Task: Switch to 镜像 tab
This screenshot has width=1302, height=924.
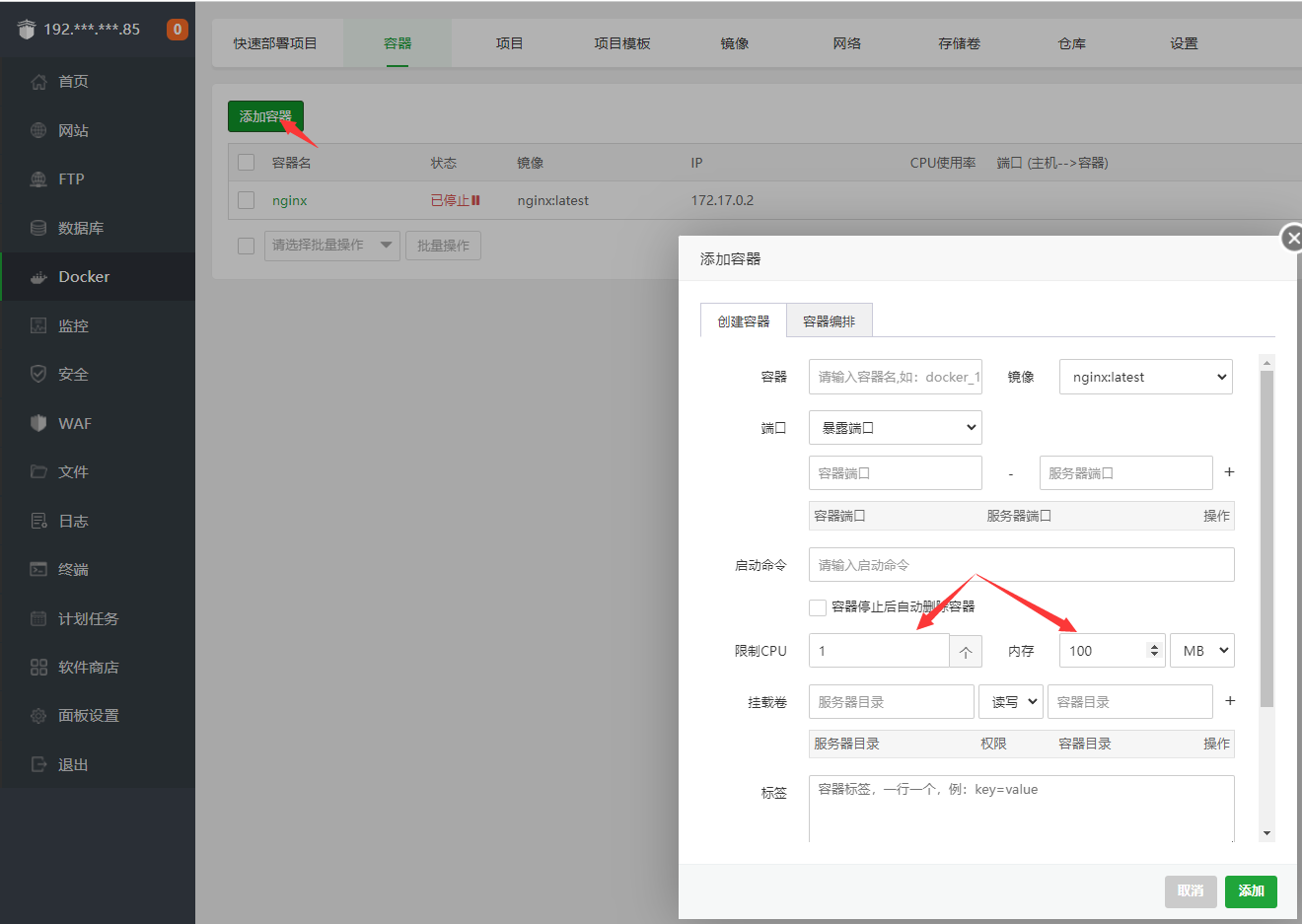Action: coord(735,43)
